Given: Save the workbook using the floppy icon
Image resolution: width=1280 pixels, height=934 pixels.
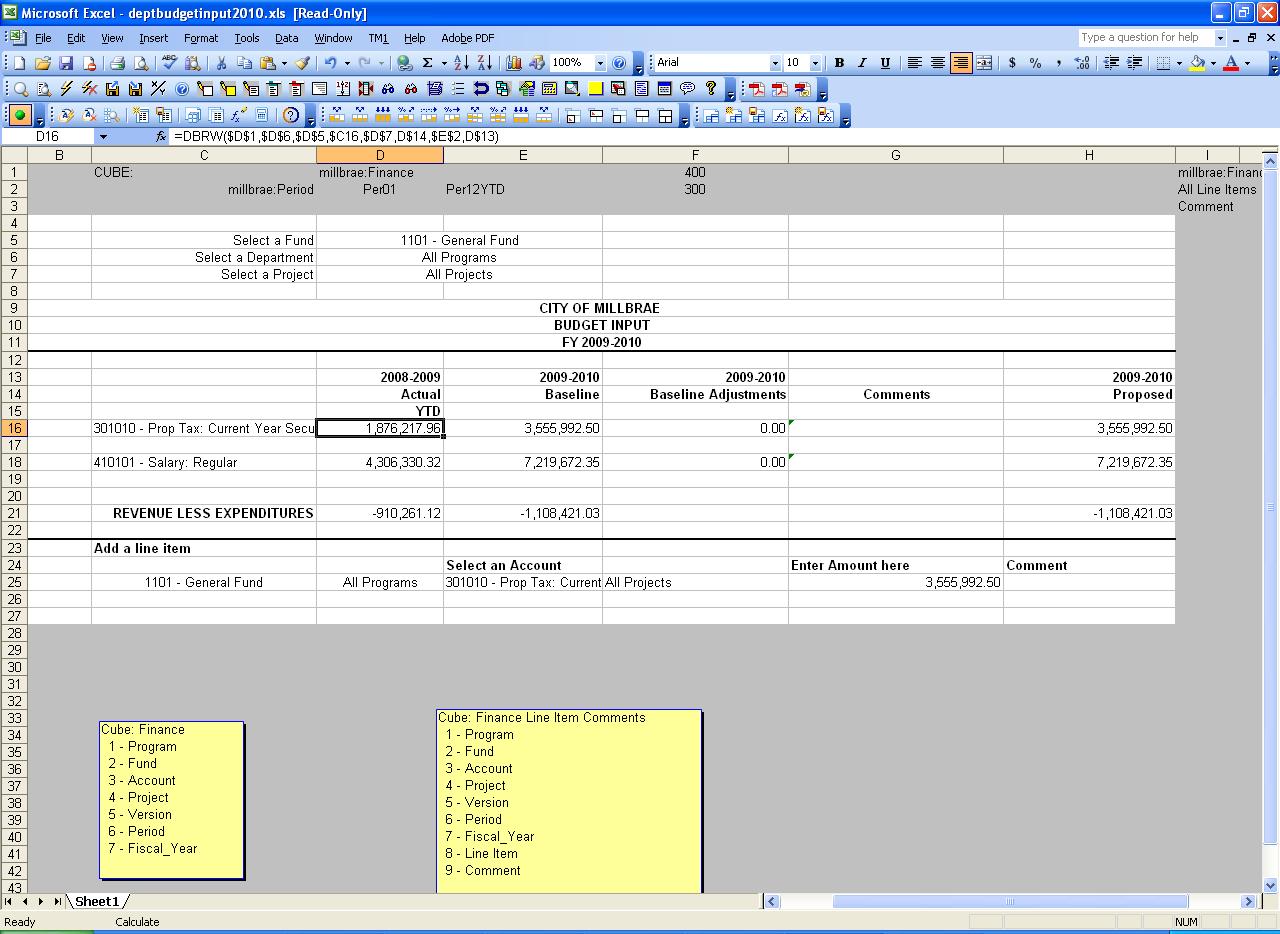Looking at the screenshot, I should pos(66,63).
